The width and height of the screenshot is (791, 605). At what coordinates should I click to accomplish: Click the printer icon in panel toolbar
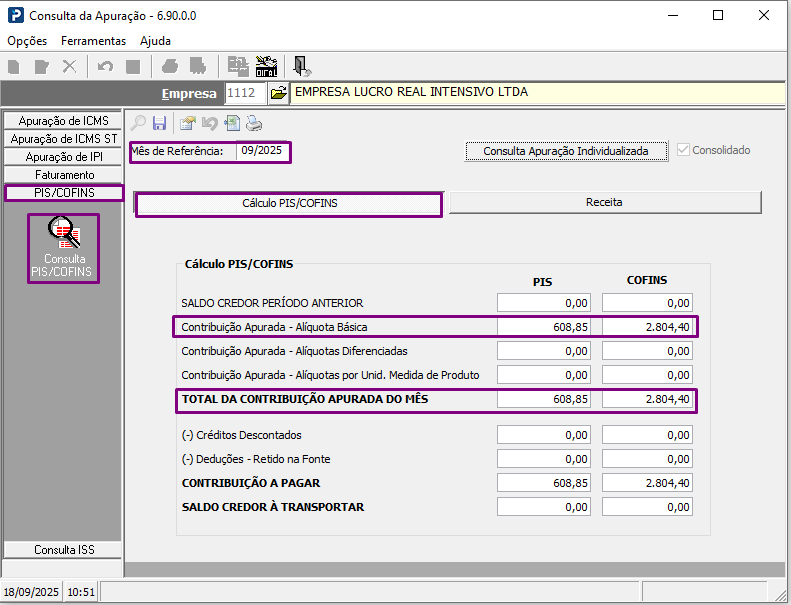pos(254,124)
